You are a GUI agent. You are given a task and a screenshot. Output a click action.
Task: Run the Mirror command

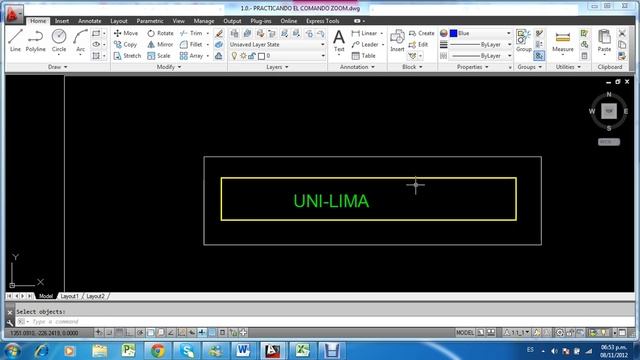(160, 44)
